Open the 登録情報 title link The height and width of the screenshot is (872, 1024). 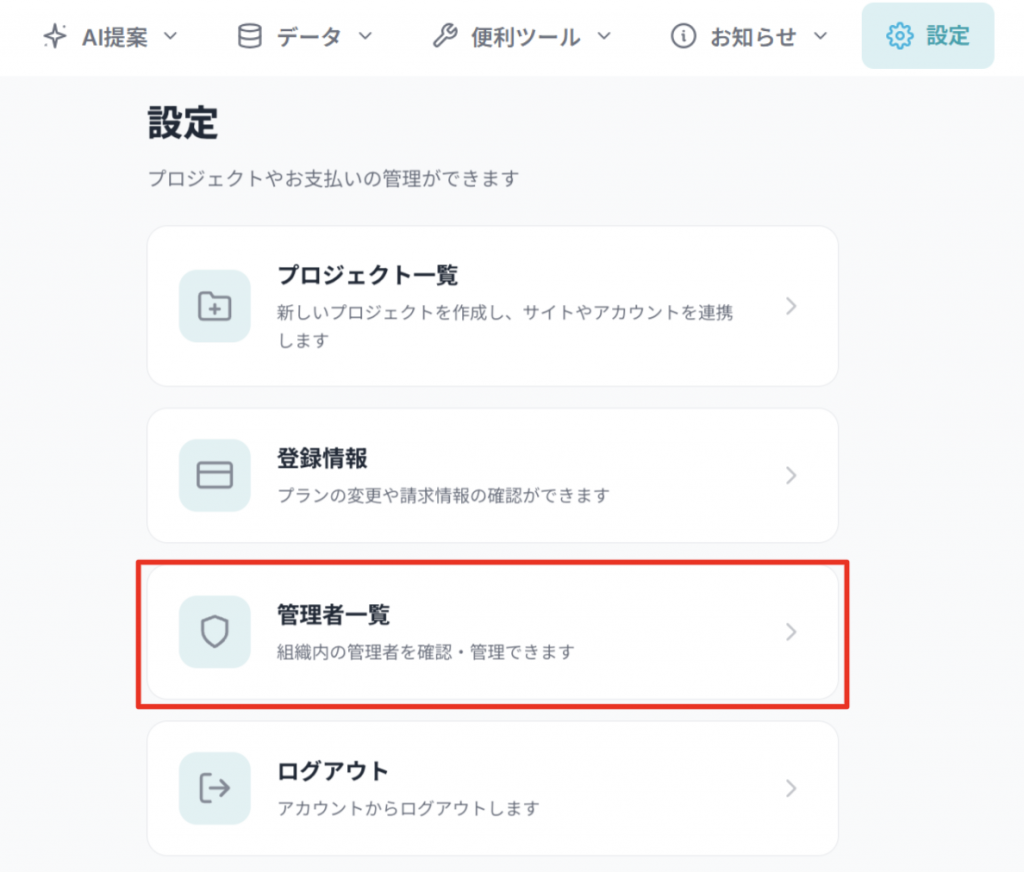(322, 459)
